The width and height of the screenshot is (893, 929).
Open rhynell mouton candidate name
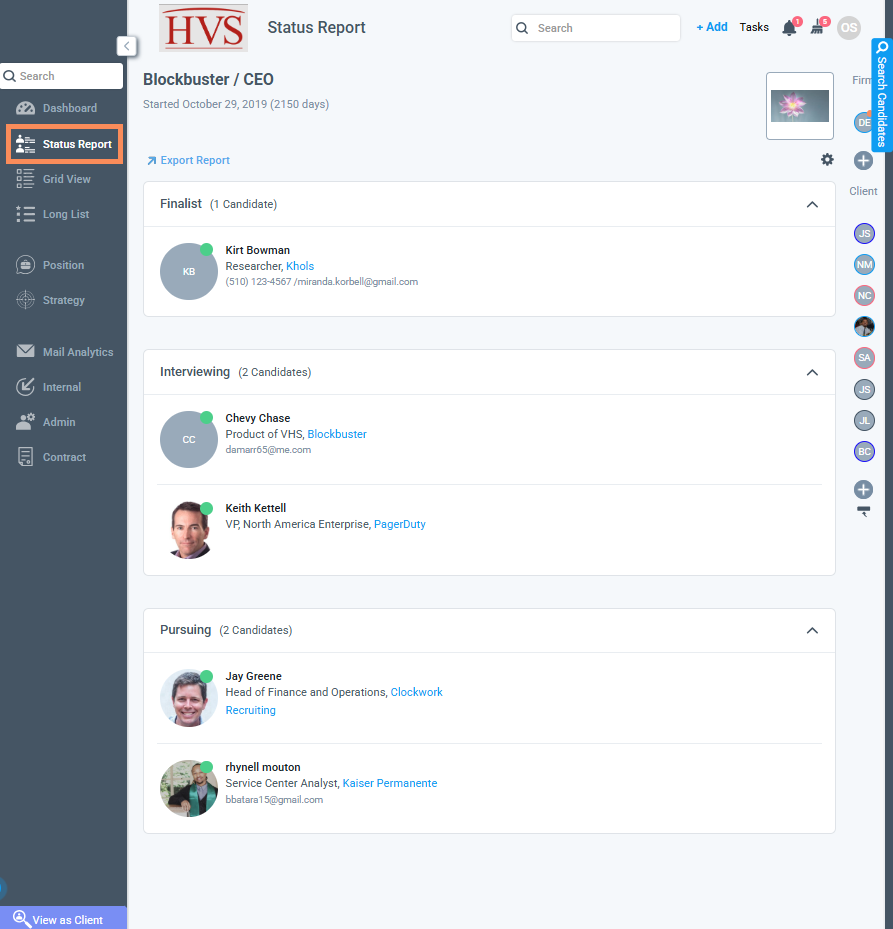tap(263, 767)
